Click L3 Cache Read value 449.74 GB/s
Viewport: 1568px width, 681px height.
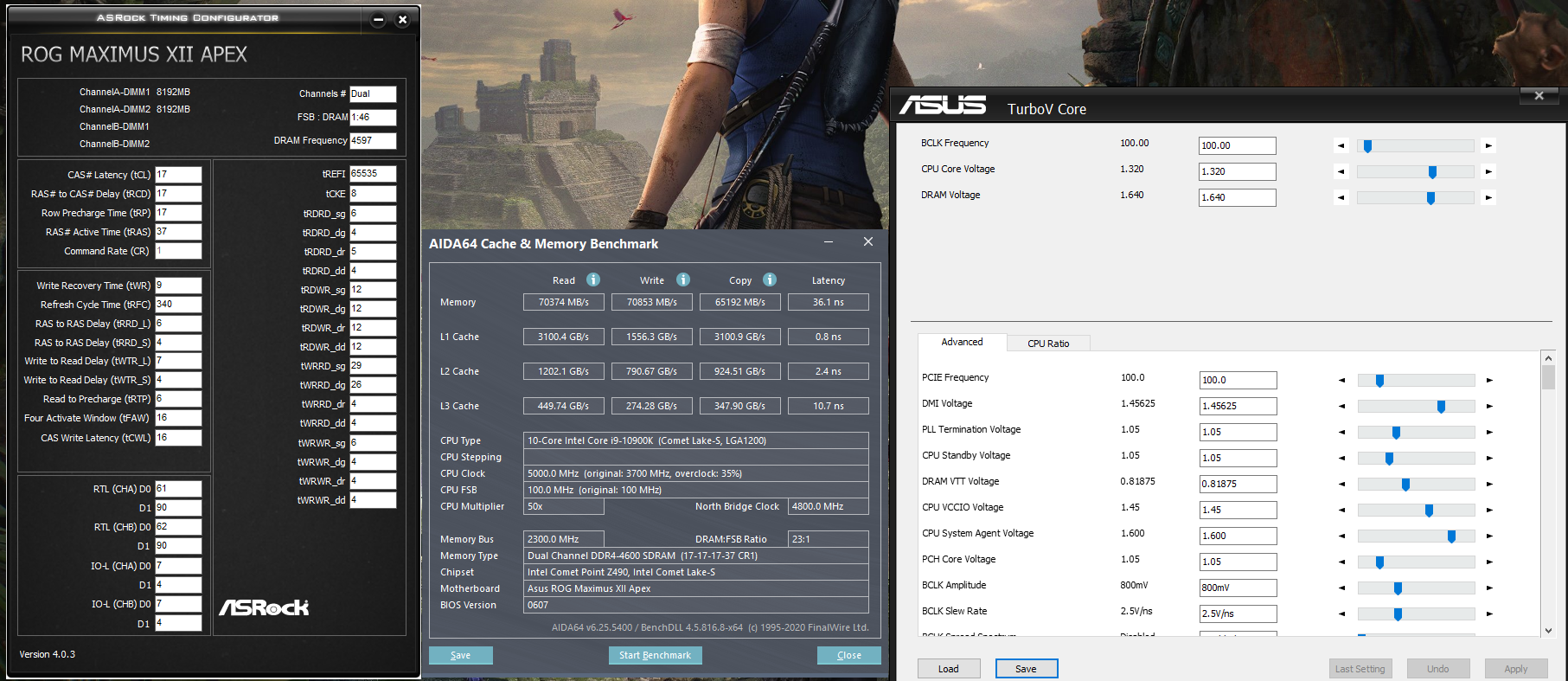564,406
